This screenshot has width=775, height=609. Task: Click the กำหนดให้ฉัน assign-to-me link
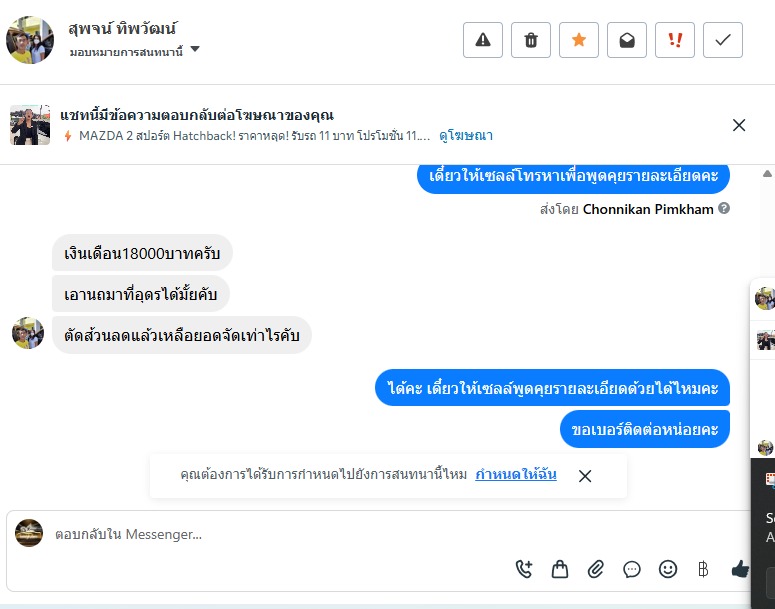[x=516, y=474]
